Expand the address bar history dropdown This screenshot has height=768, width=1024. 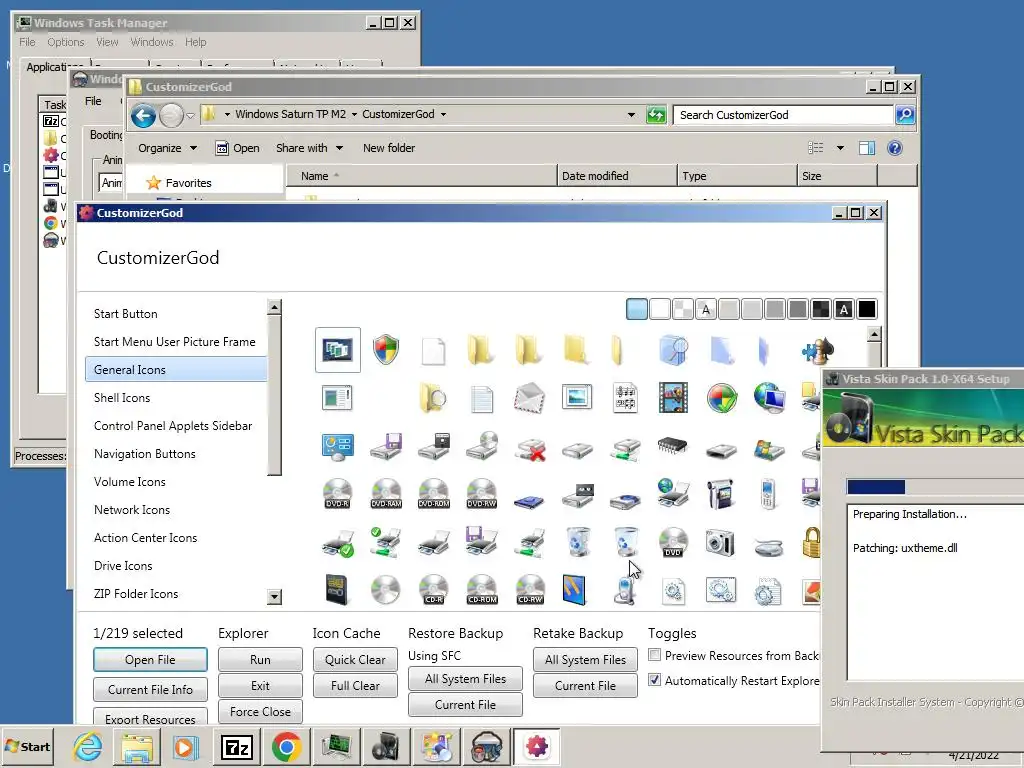pos(631,115)
